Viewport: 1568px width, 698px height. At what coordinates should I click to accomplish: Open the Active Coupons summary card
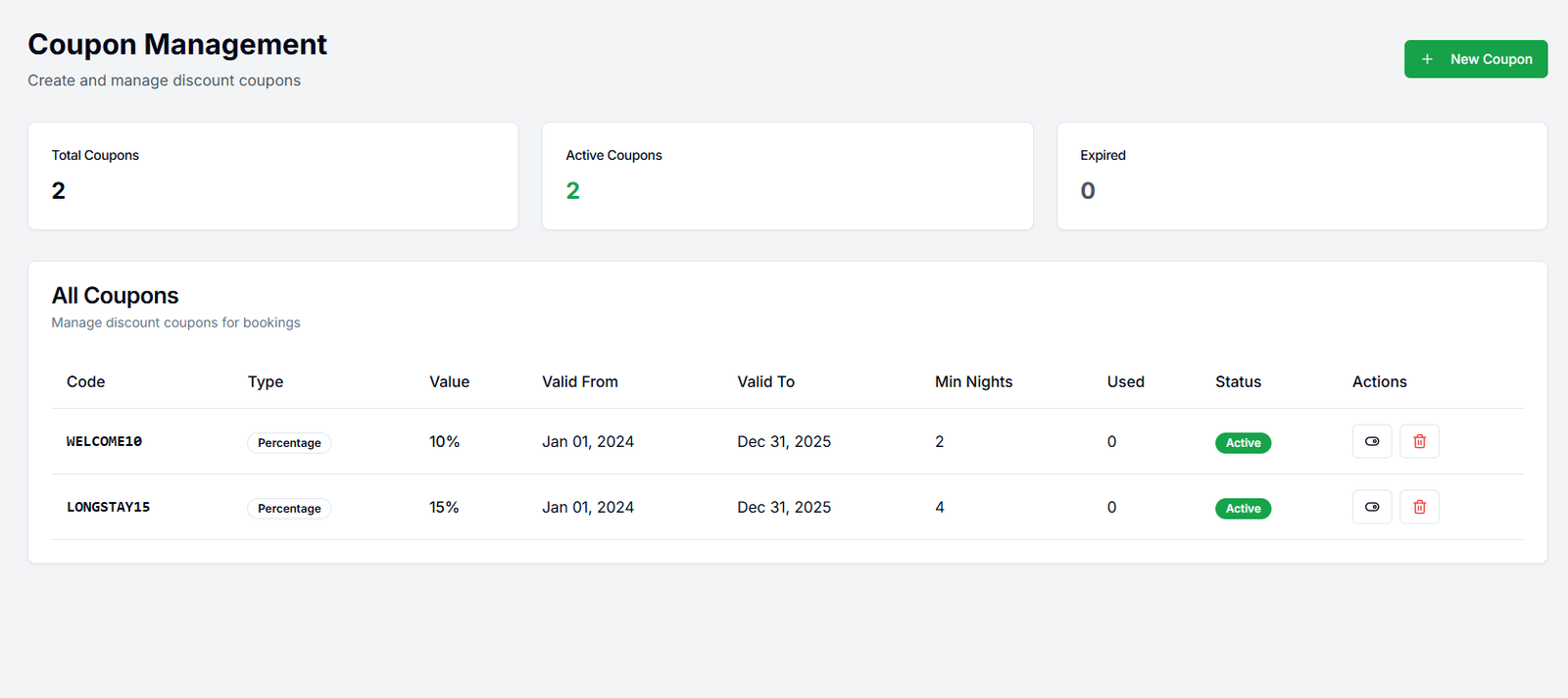click(x=787, y=176)
